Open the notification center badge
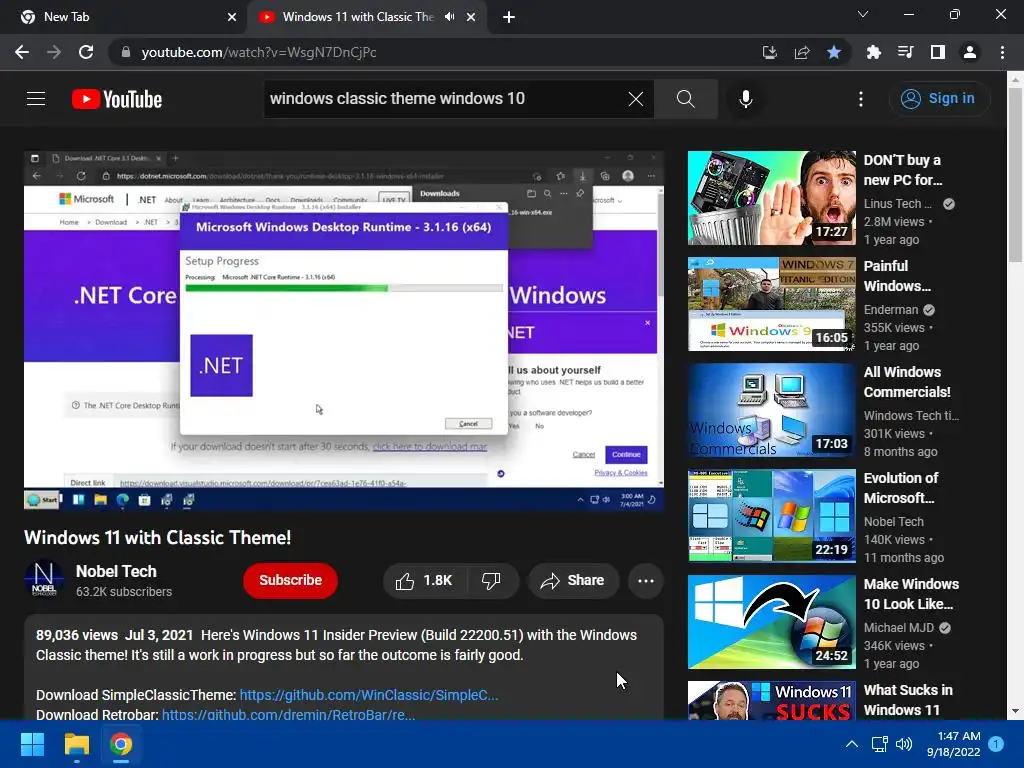 pos(997,743)
